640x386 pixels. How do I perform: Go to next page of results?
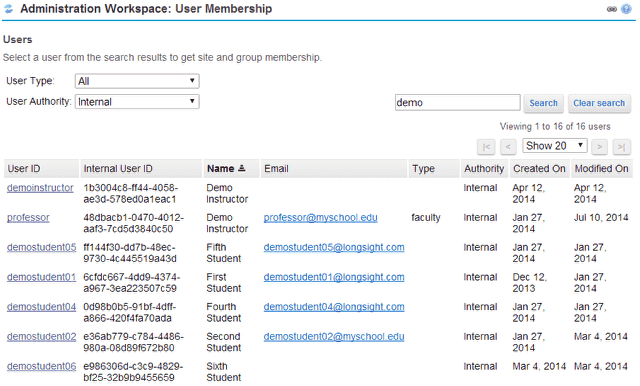click(599, 147)
